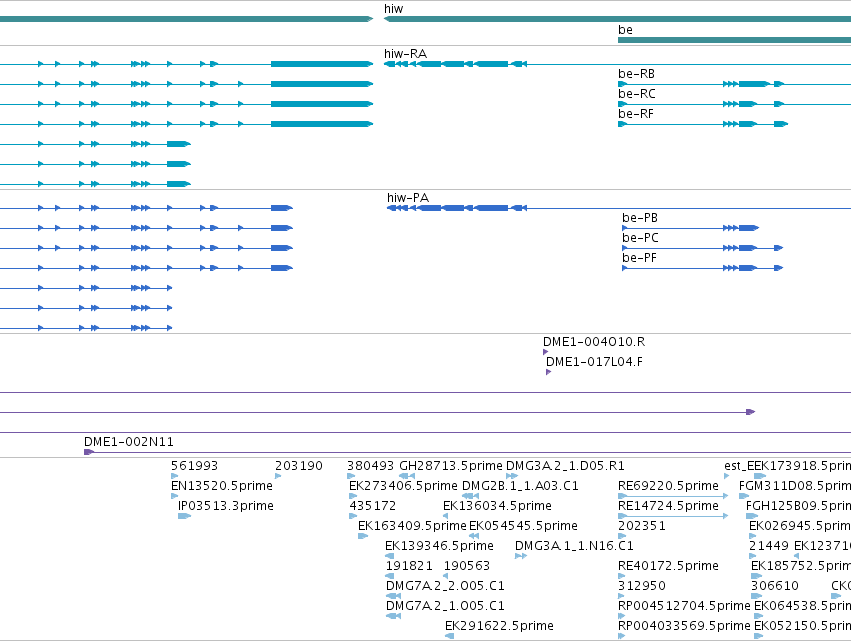Select EST label 435172
This screenshot has height=641, width=851.
point(372,506)
